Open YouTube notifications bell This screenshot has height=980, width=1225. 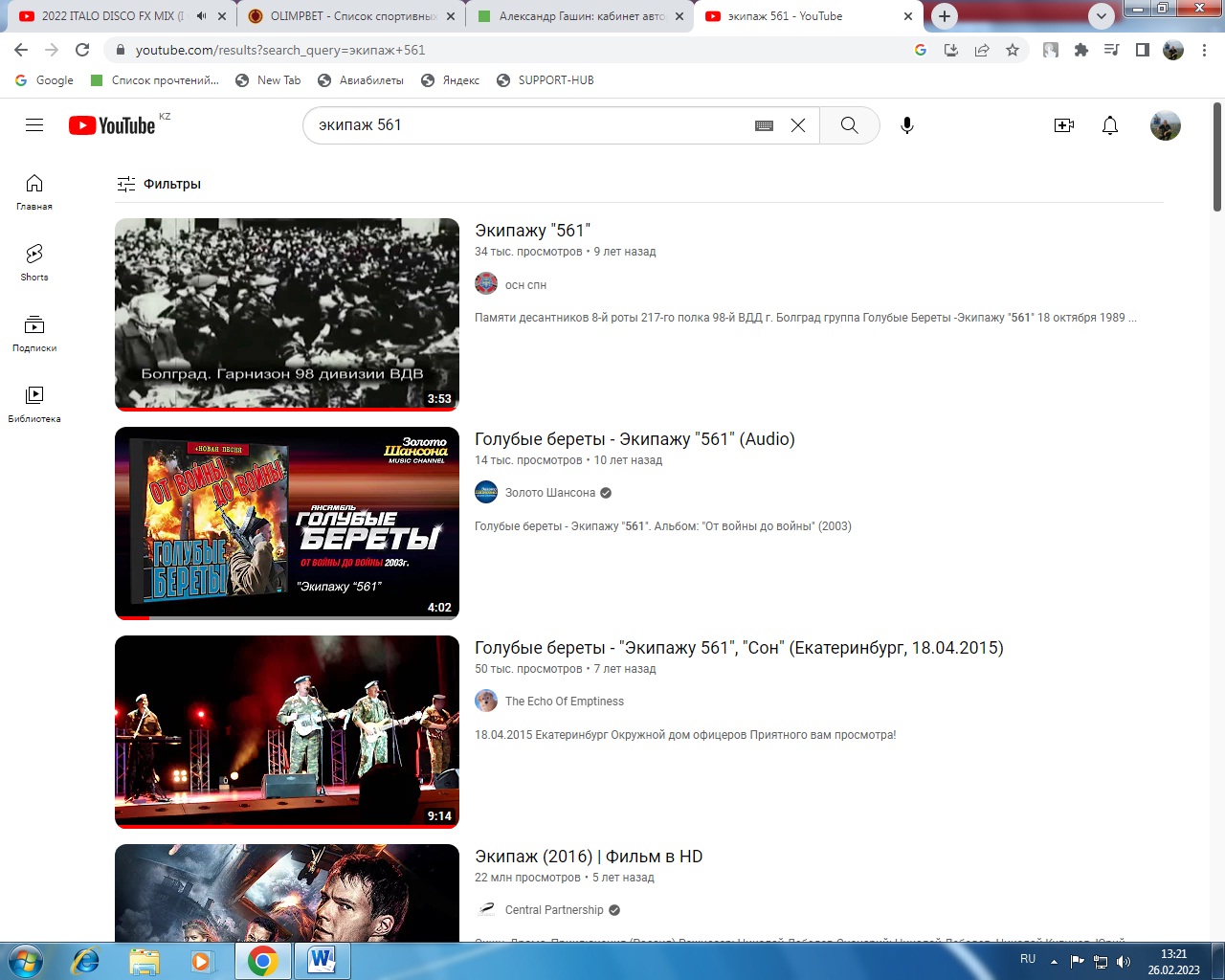[x=1110, y=125]
